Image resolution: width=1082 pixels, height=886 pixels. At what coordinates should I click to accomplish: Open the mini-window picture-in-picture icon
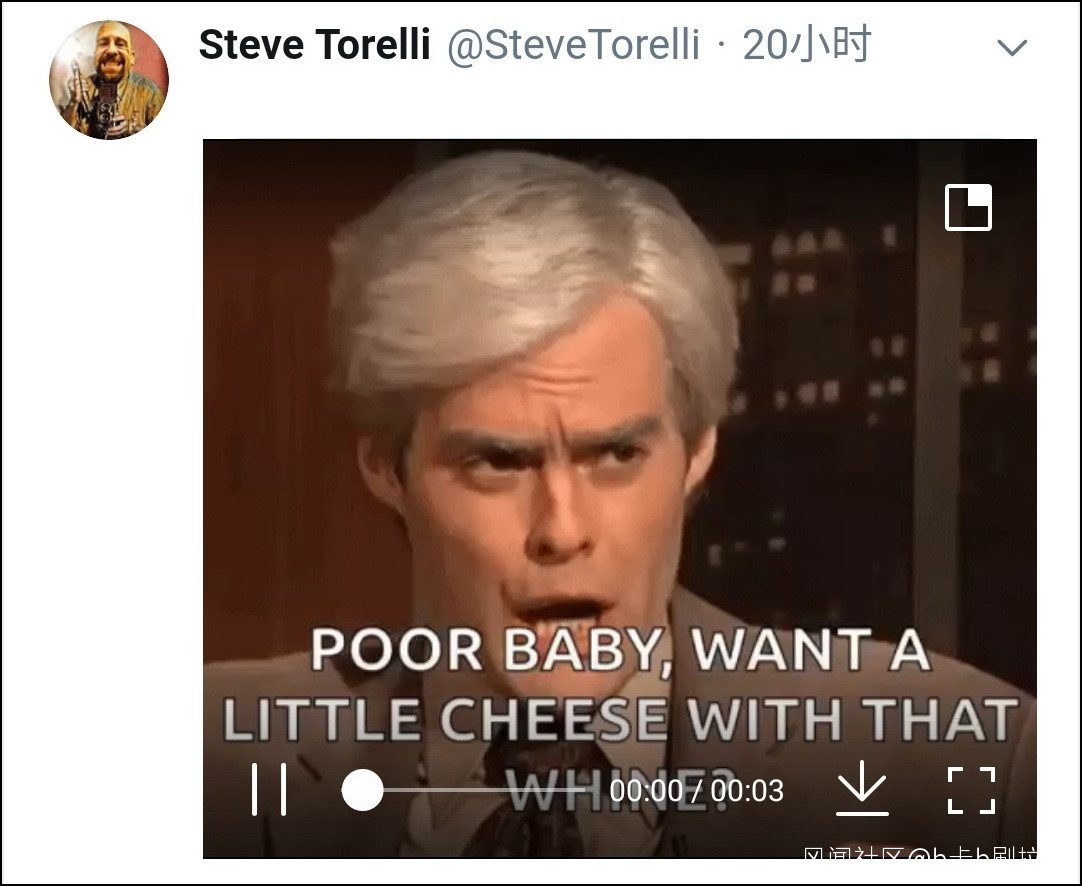tap(968, 207)
